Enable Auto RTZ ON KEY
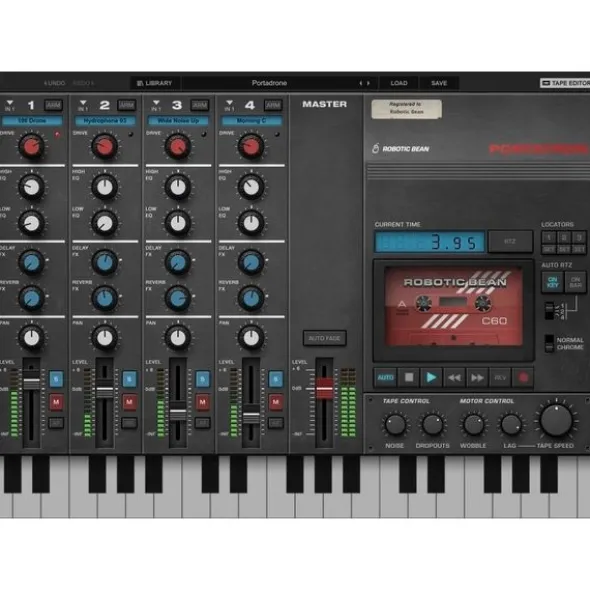 pyautogui.click(x=552, y=282)
